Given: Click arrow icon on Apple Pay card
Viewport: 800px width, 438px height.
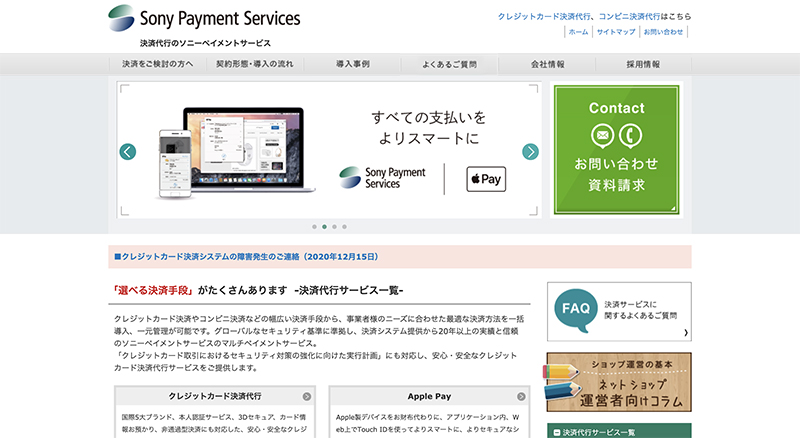Looking at the screenshot, I should click(x=521, y=397).
